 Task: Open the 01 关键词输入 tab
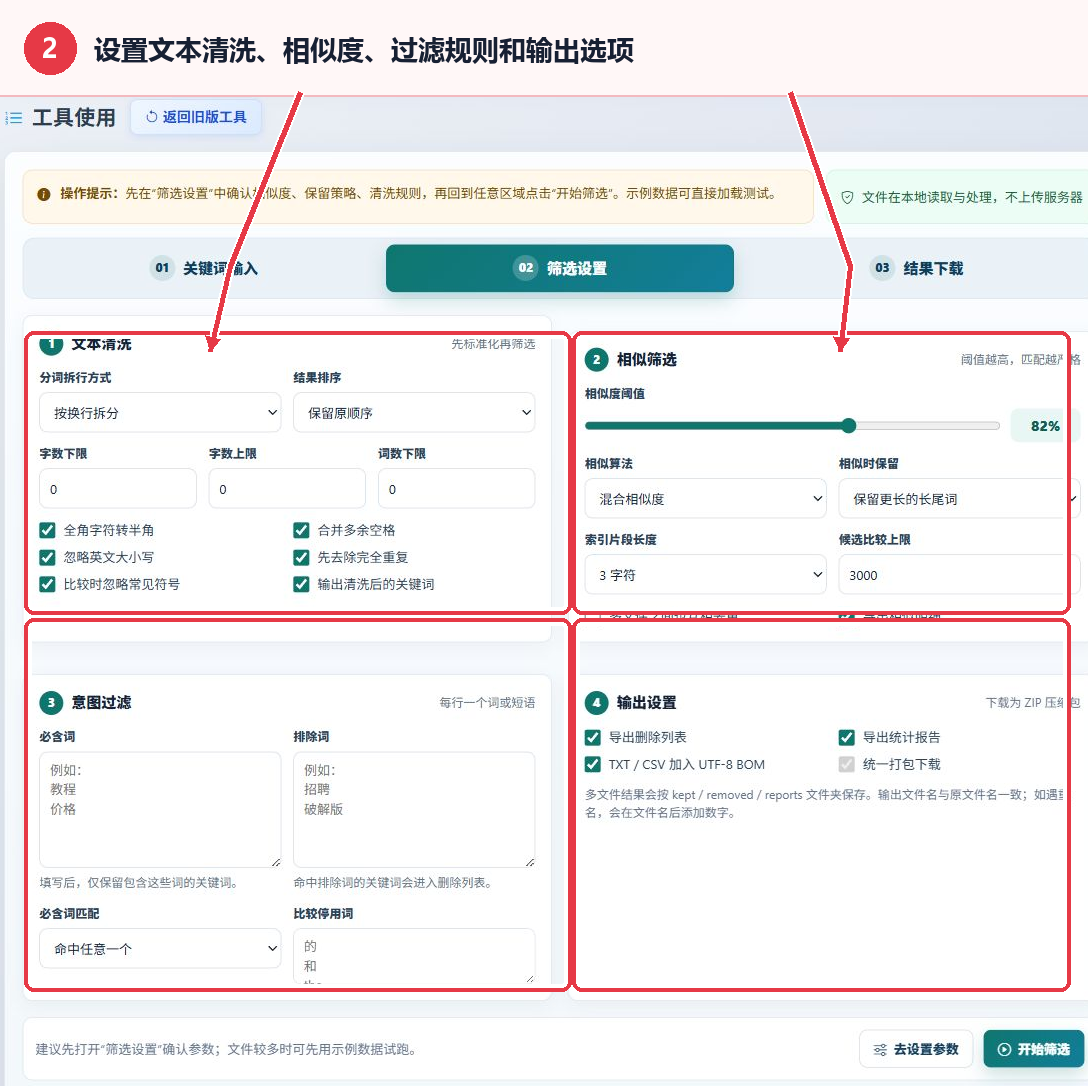pyautogui.click(x=204, y=268)
